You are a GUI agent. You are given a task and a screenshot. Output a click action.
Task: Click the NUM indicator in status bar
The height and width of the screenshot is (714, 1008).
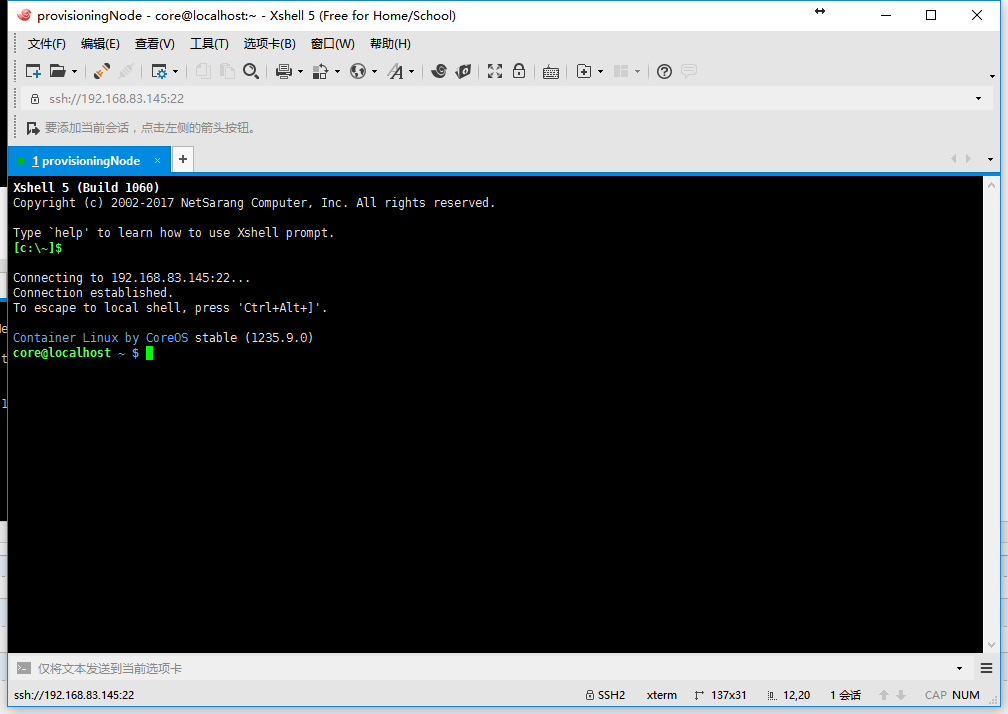click(x=966, y=695)
